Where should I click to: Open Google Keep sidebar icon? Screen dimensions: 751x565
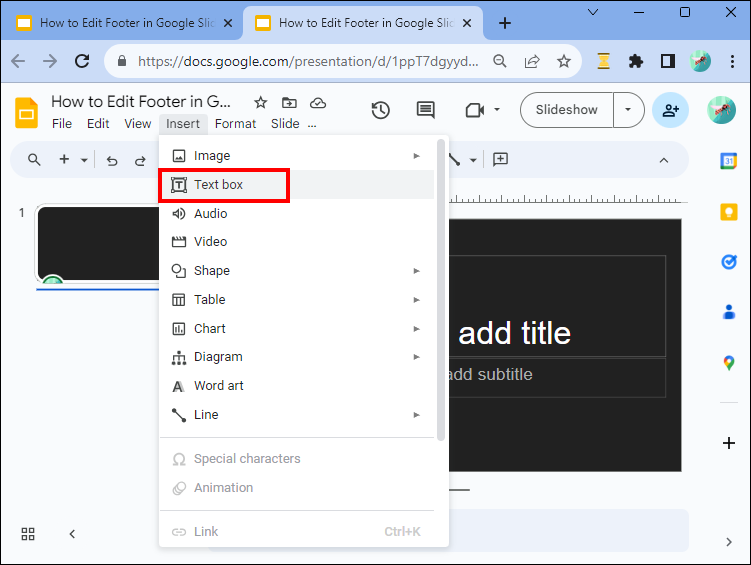(x=728, y=212)
